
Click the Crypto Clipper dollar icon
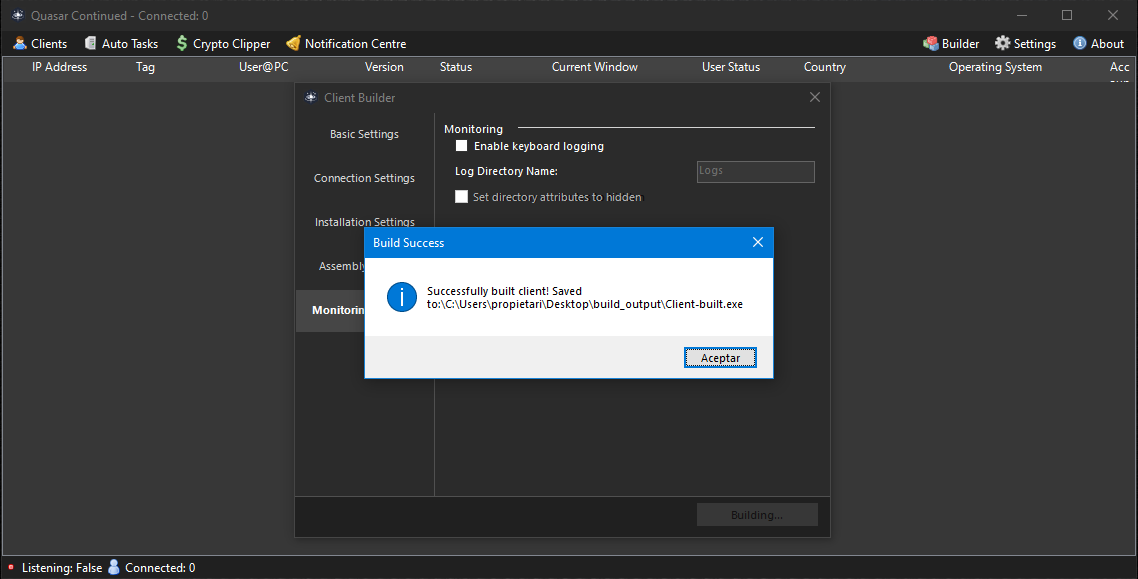point(181,44)
